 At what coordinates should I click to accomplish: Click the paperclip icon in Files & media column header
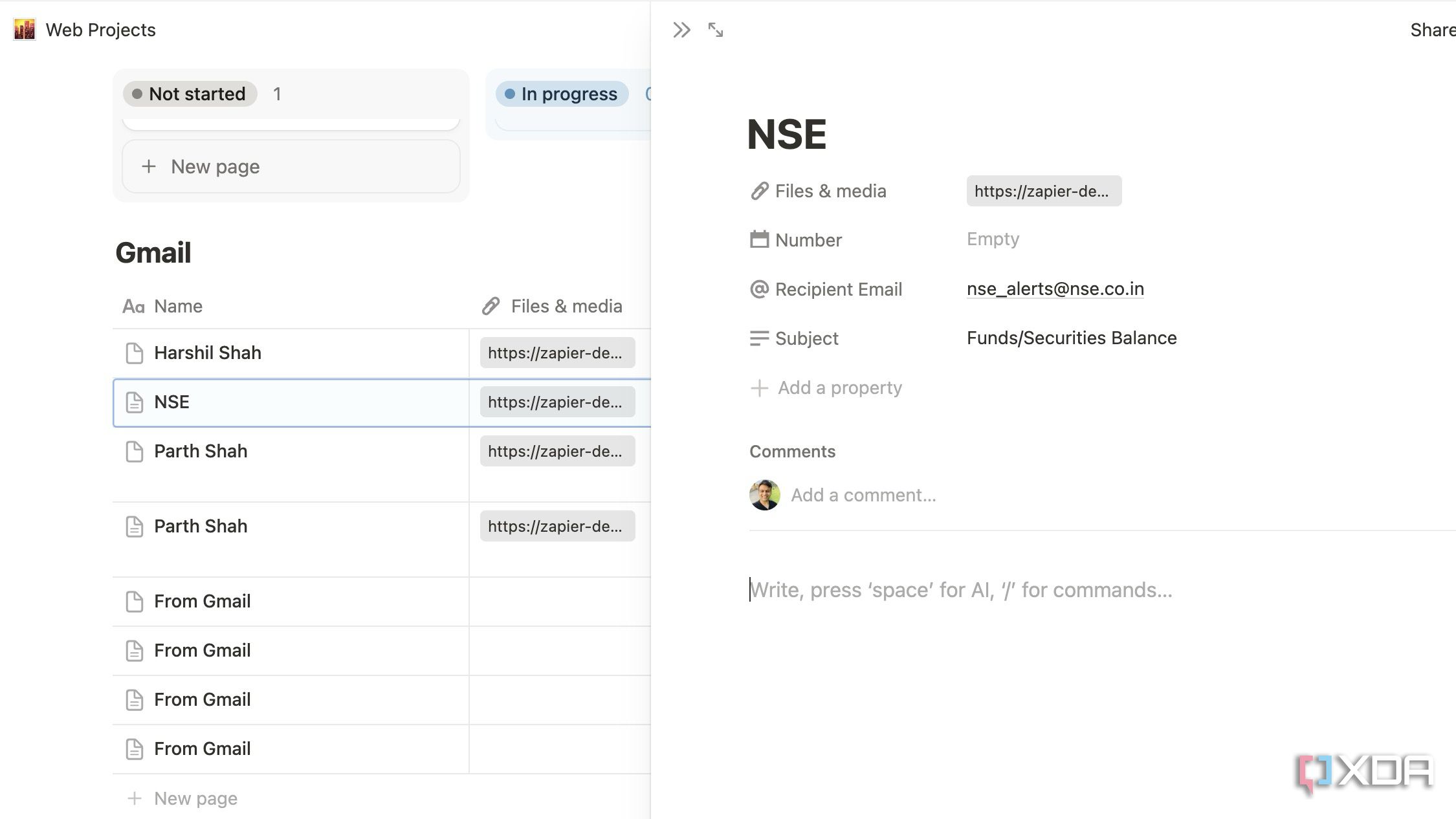[x=491, y=306]
